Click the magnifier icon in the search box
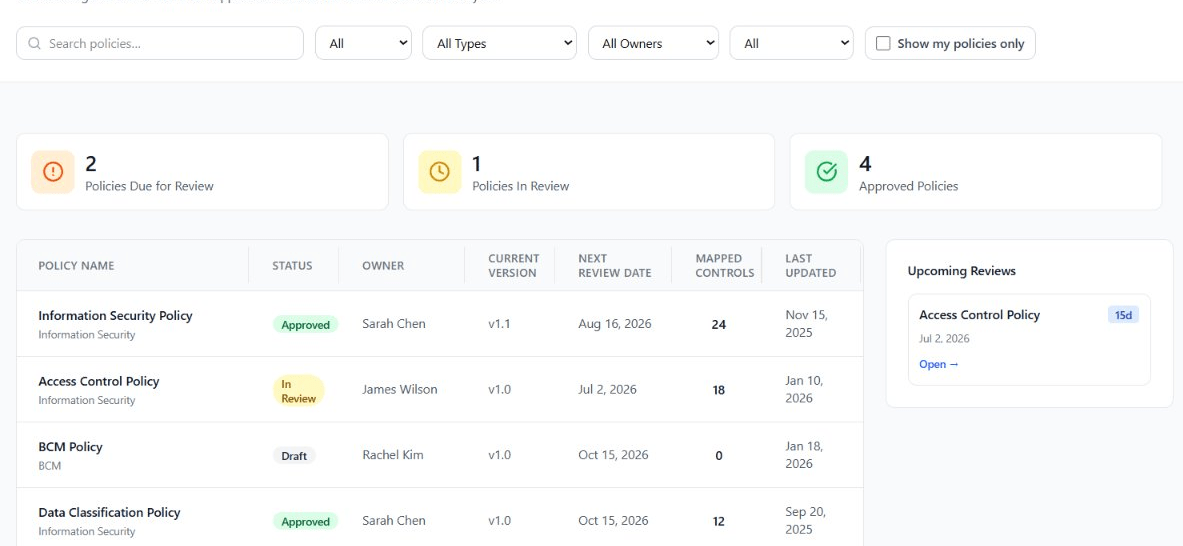Image resolution: width=1183 pixels, height=546 pixels. coord(34,44)
